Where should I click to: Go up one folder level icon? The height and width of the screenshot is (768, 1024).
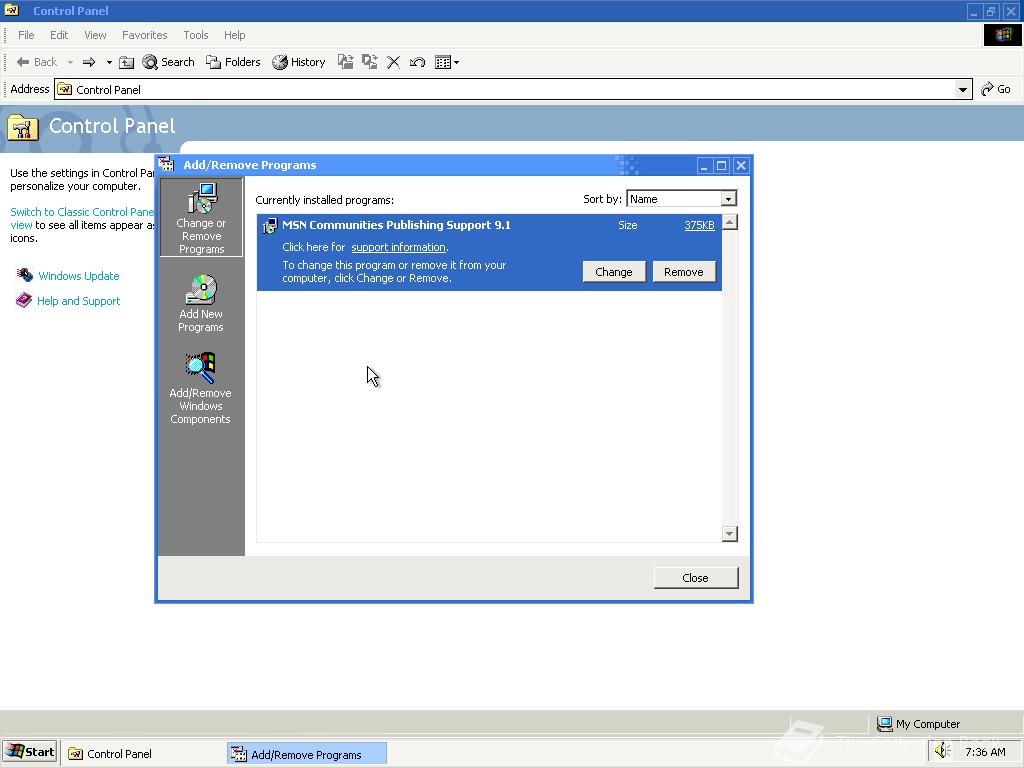(127, 62)
